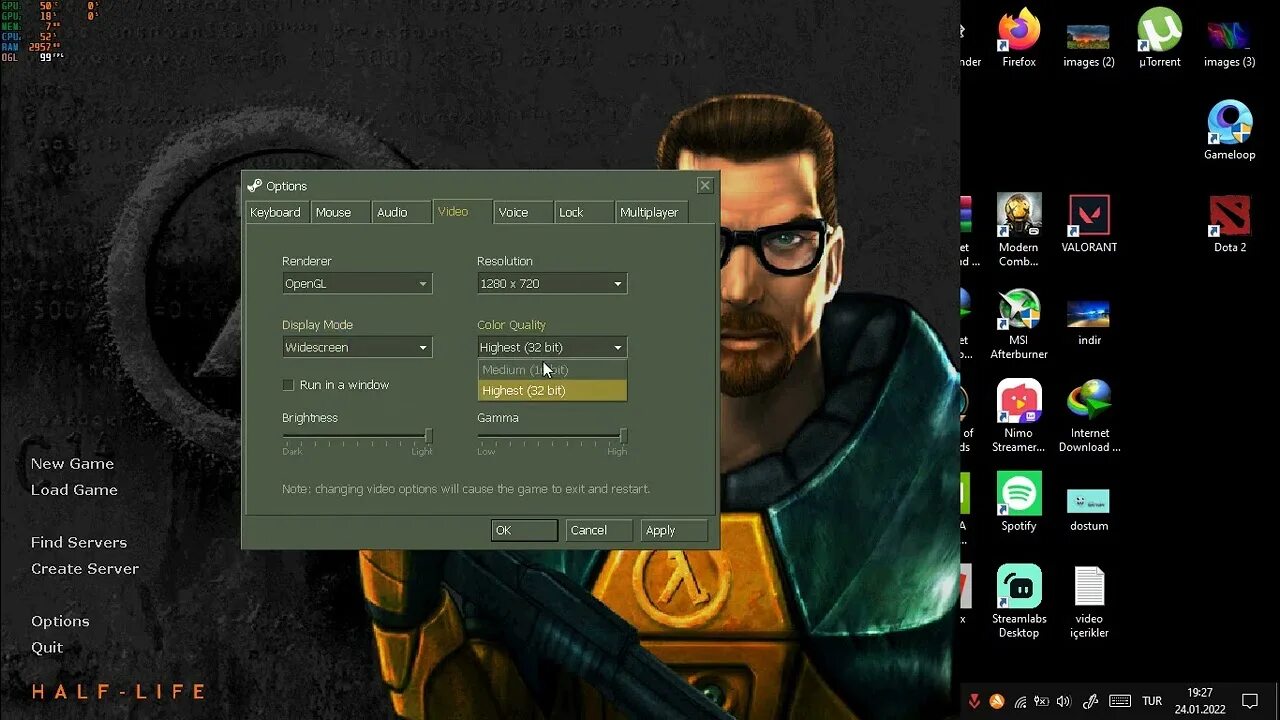Click Quit in the main menu
This screenshot has height=720, width=1280.
pyautogui.click(x=47, y=648)
